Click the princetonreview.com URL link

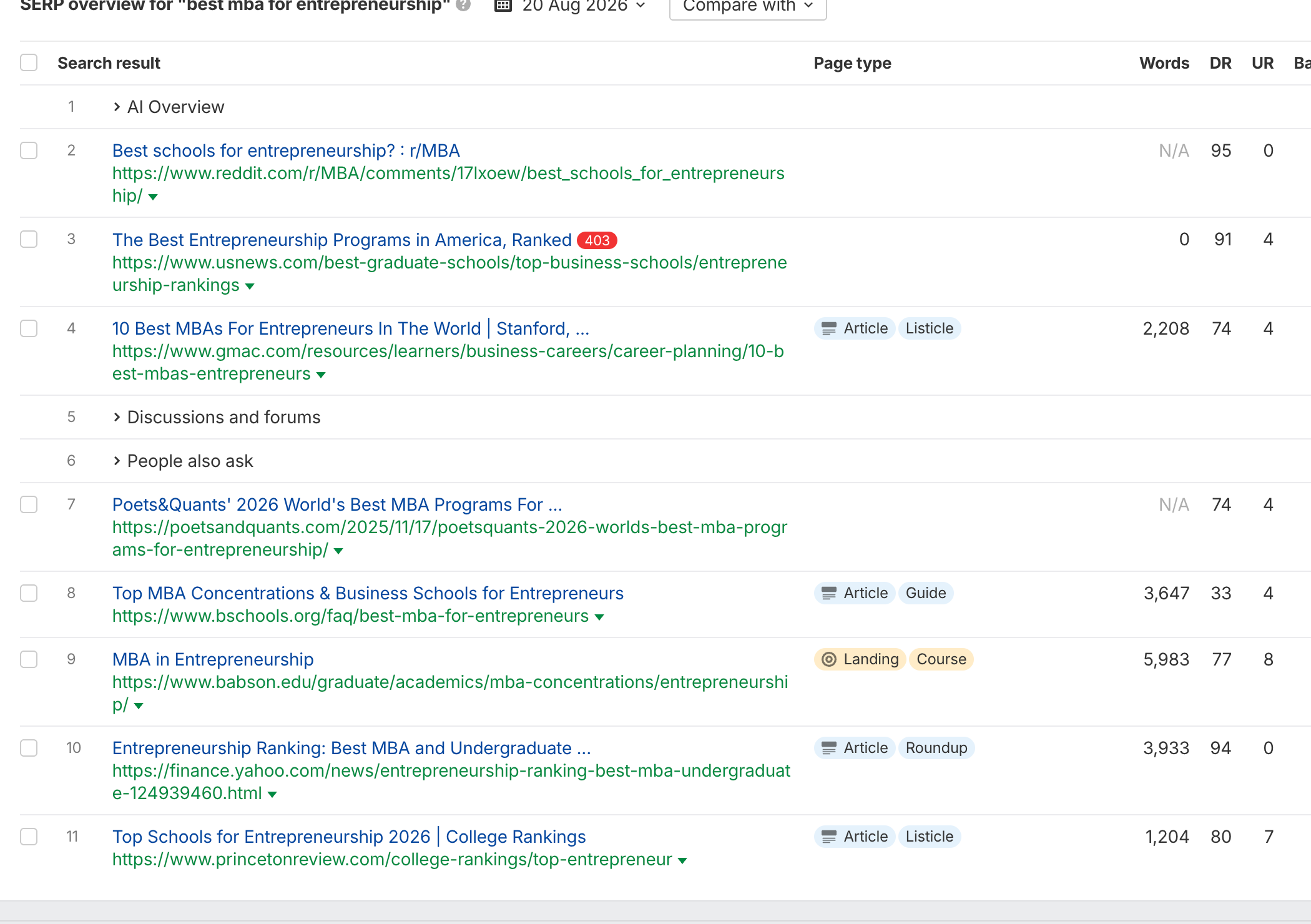point(392,859)
